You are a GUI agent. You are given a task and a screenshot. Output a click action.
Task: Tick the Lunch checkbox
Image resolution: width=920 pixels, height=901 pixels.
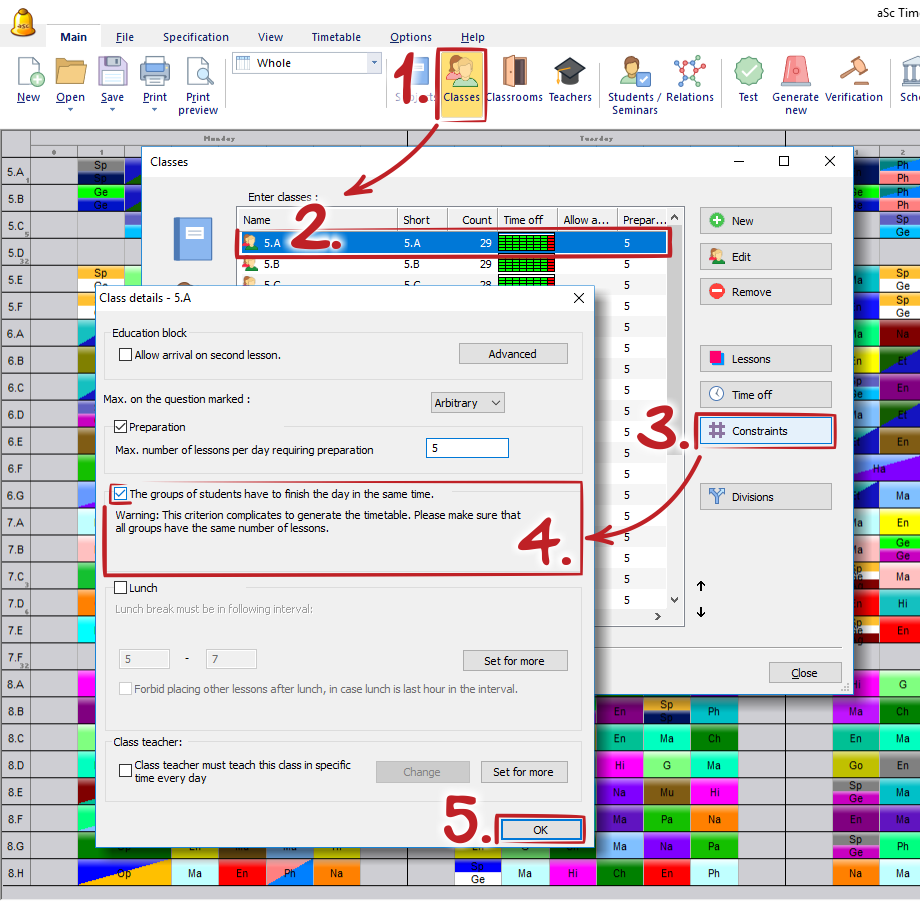(x=120, y=588)
